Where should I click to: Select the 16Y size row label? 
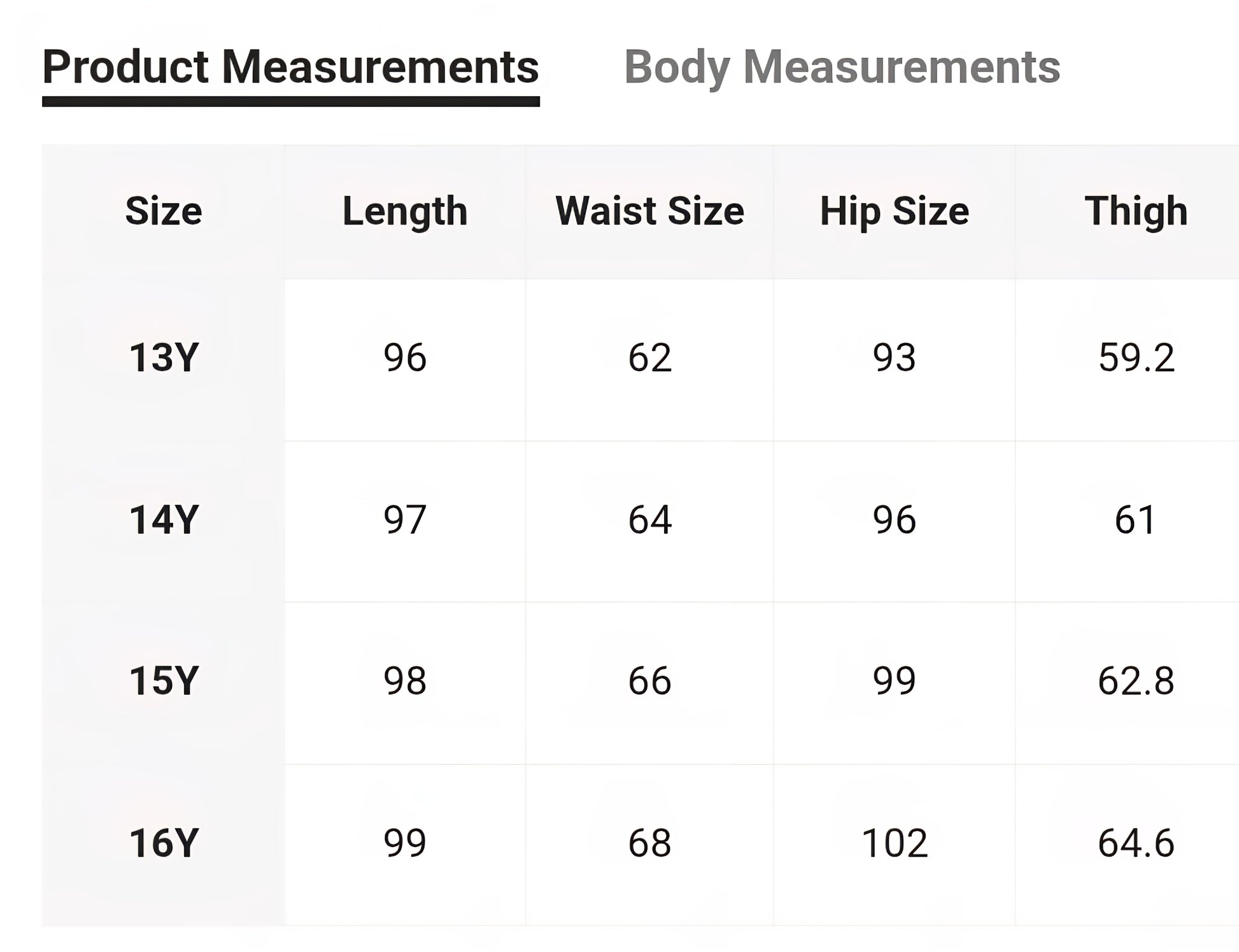click(164, 843)
